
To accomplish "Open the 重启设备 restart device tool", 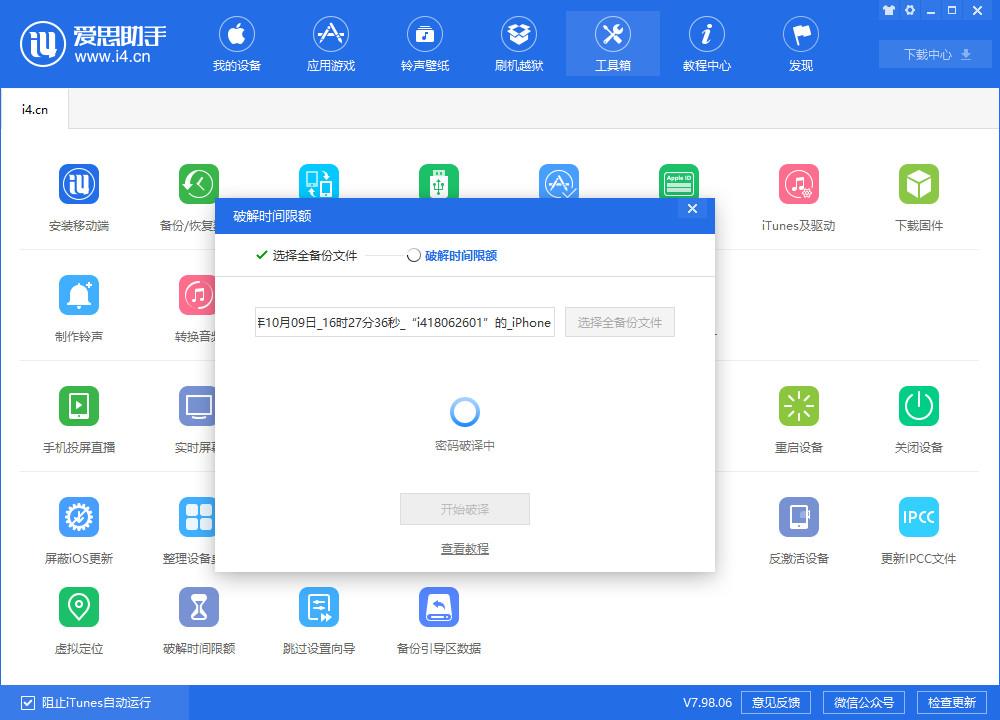I will click(x=797, y=417).
